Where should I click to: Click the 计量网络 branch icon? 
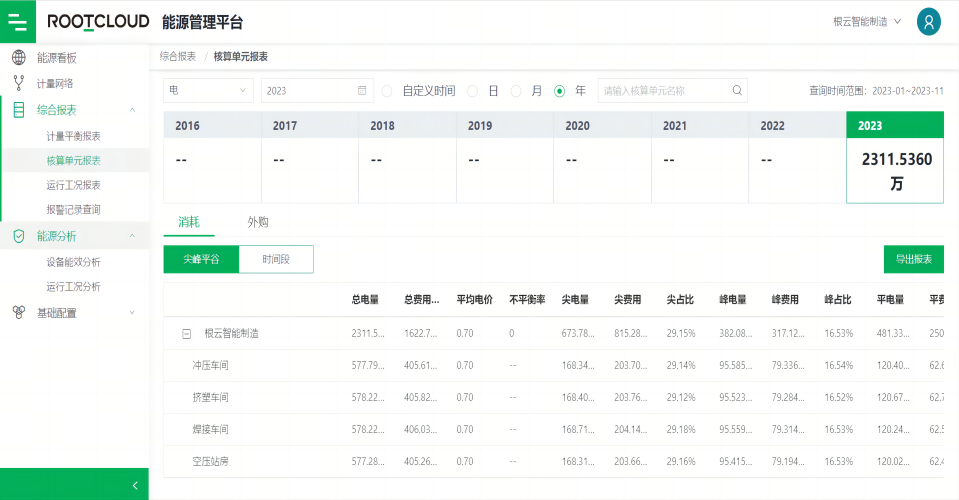(x=18, y=83)
